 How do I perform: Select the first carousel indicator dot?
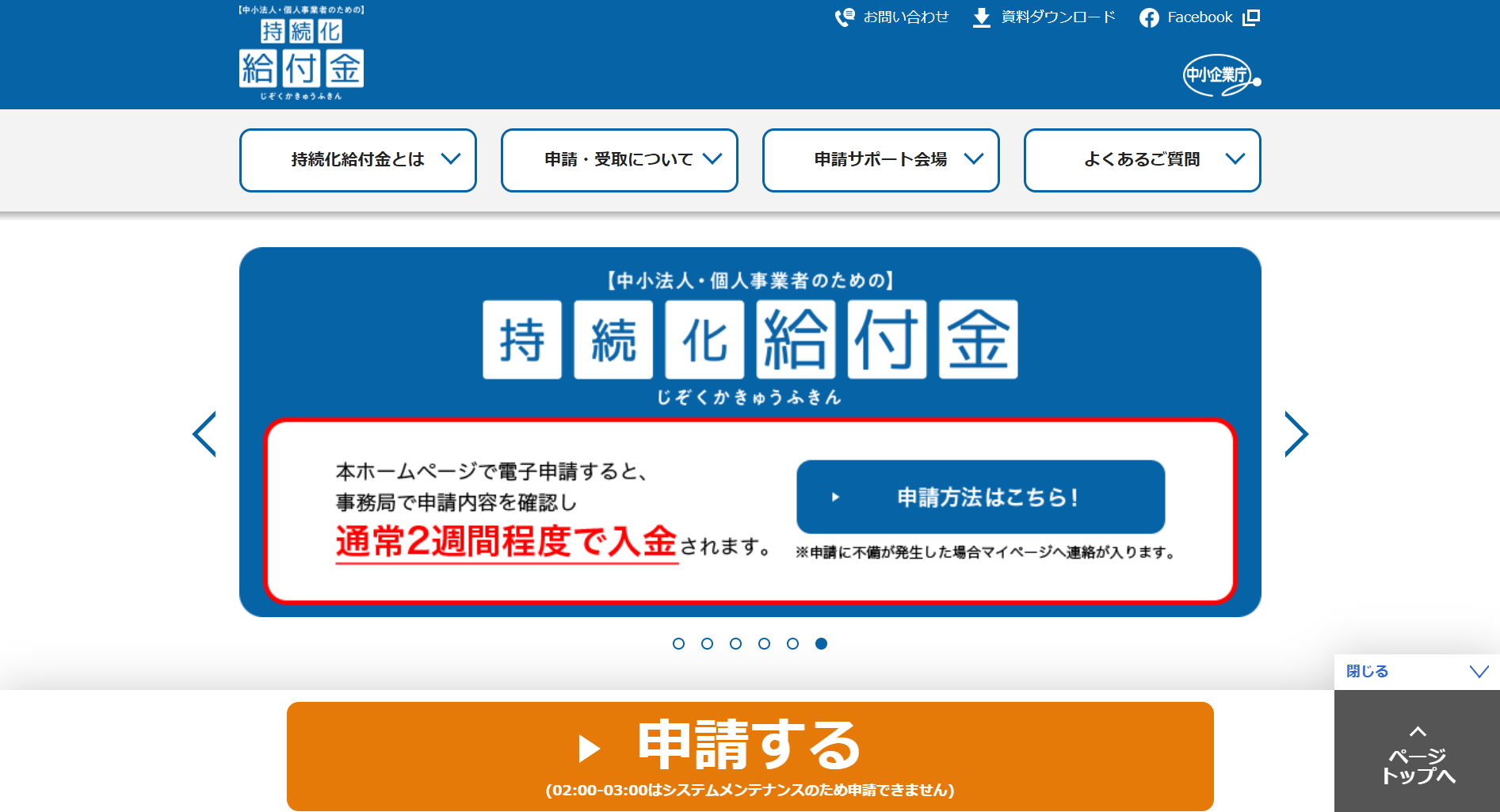click(678, 643)
